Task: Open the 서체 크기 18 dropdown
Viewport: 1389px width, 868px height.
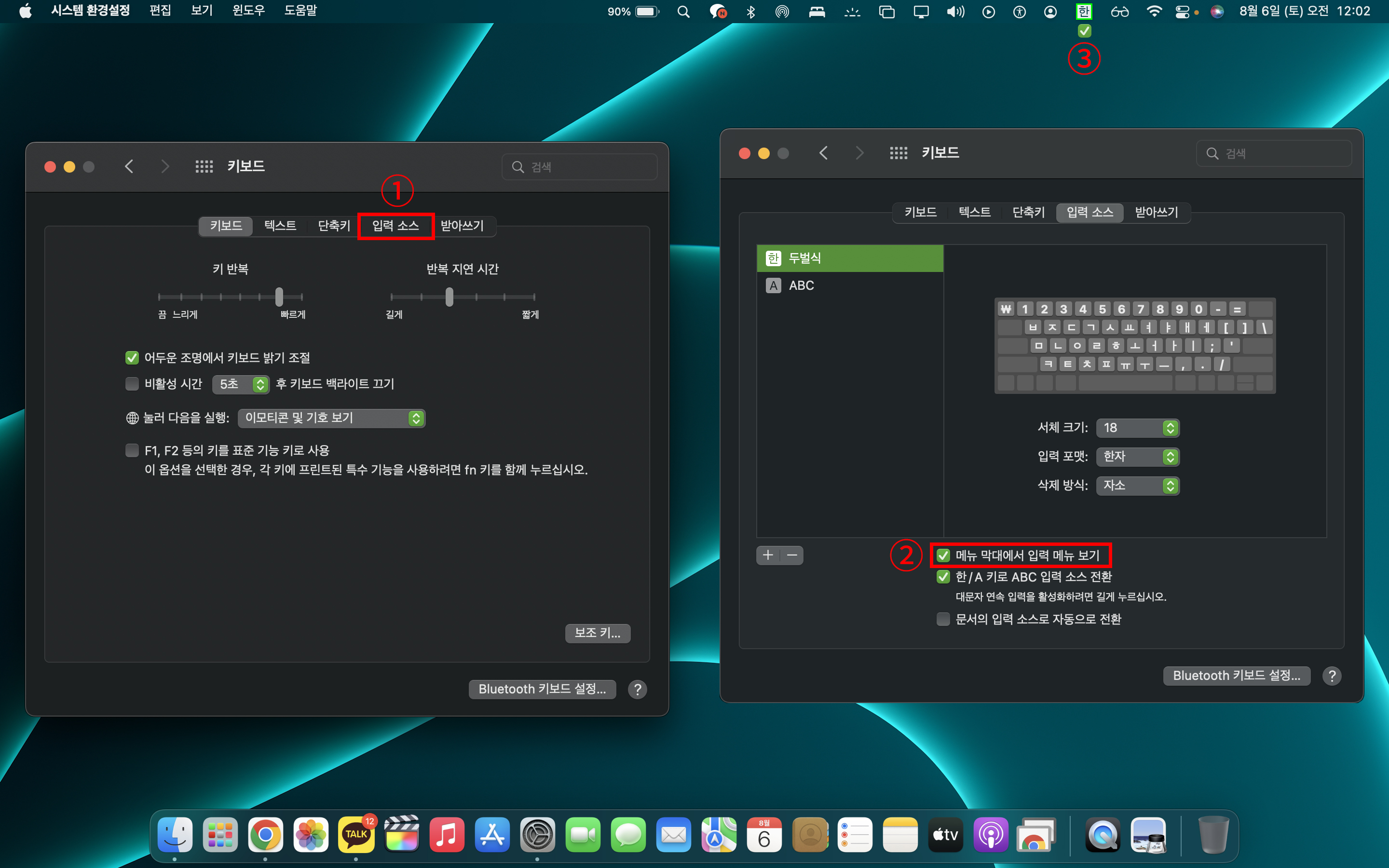Action: coord(1137,428)
